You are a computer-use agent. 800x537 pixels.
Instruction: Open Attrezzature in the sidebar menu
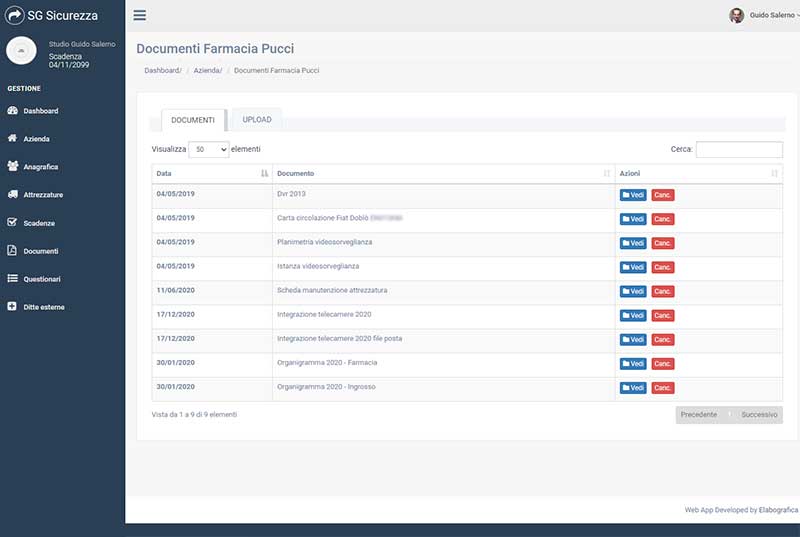pos(43,195)
